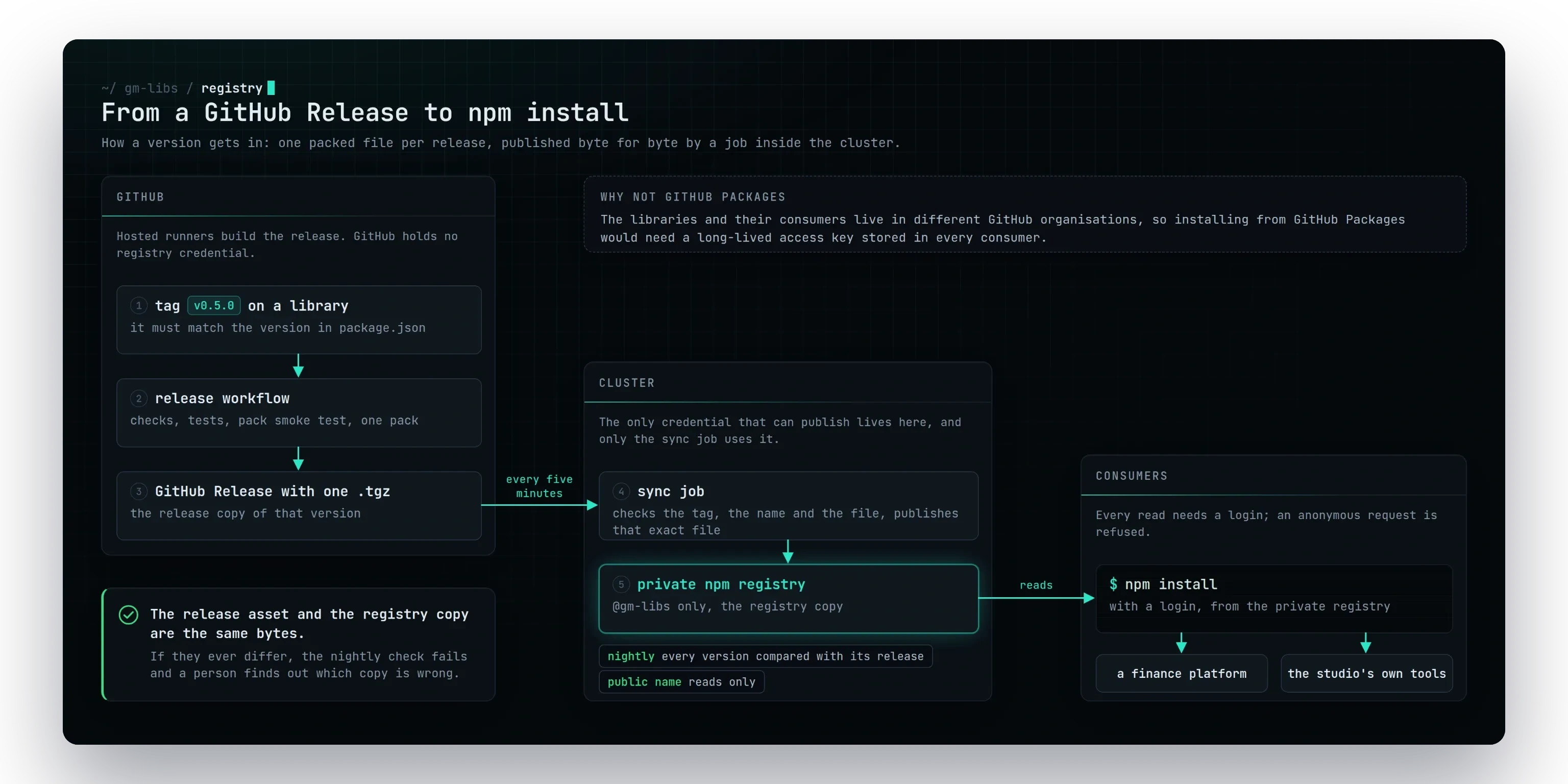Click the 'From a GitHub Release to npm install' title
This screenshot has height=784, width=1568.
click(364, 113)
